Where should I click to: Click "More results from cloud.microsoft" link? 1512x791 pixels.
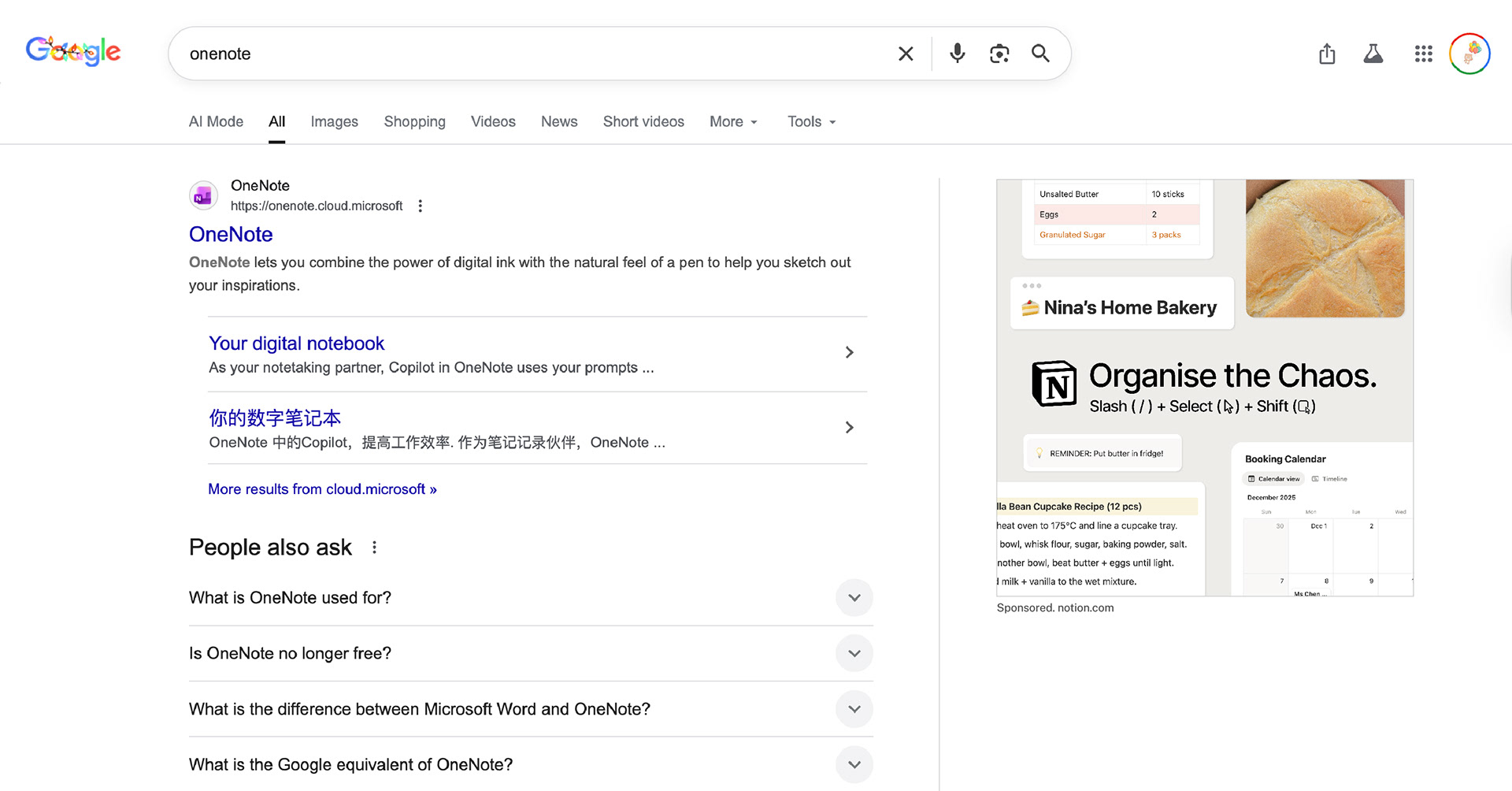click(x=322, y=489)
